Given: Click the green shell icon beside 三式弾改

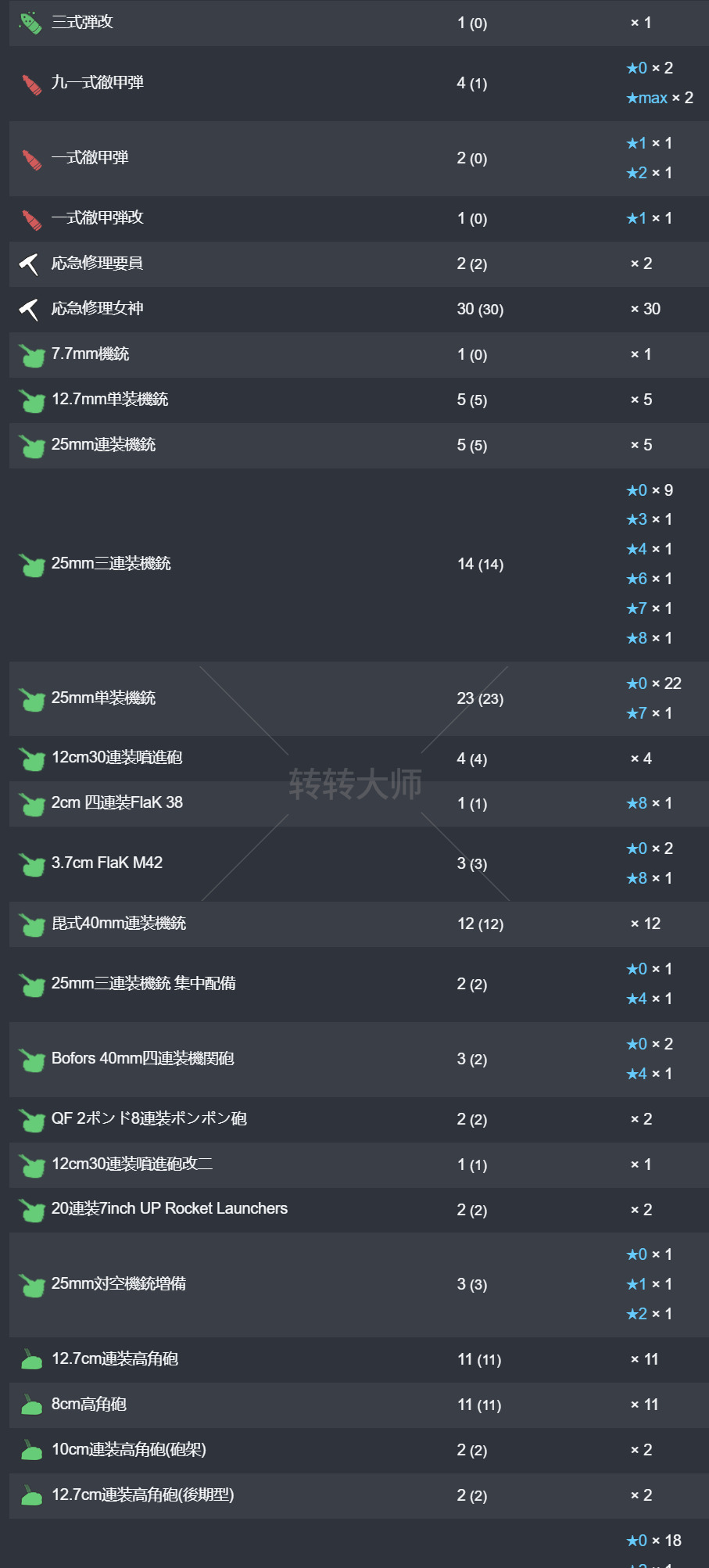Looking at the screenshot, I should (30, 23).
